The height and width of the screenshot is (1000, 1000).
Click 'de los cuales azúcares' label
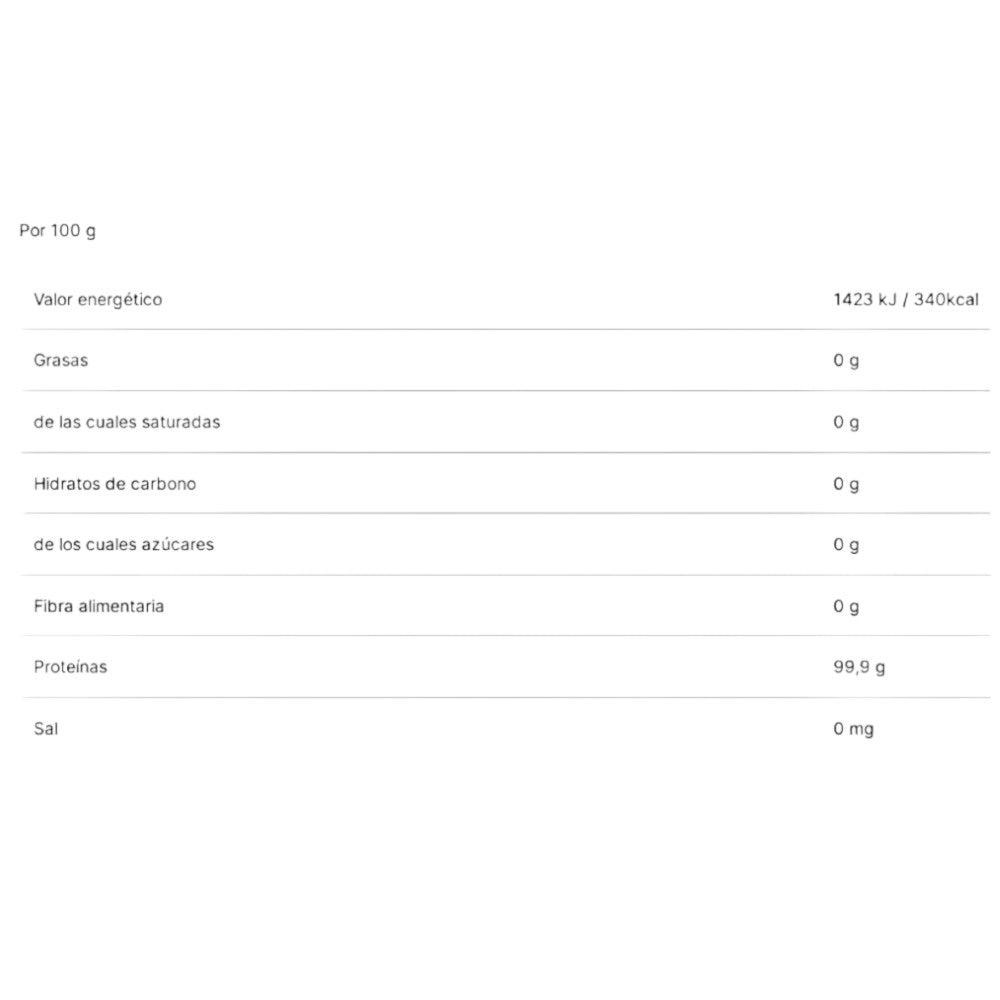(124, 545)
